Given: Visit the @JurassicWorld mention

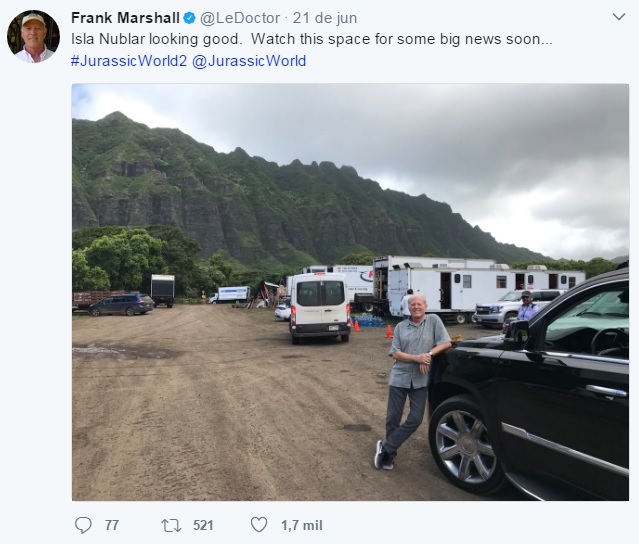Looking at the screenshot, I should [249, 61].
